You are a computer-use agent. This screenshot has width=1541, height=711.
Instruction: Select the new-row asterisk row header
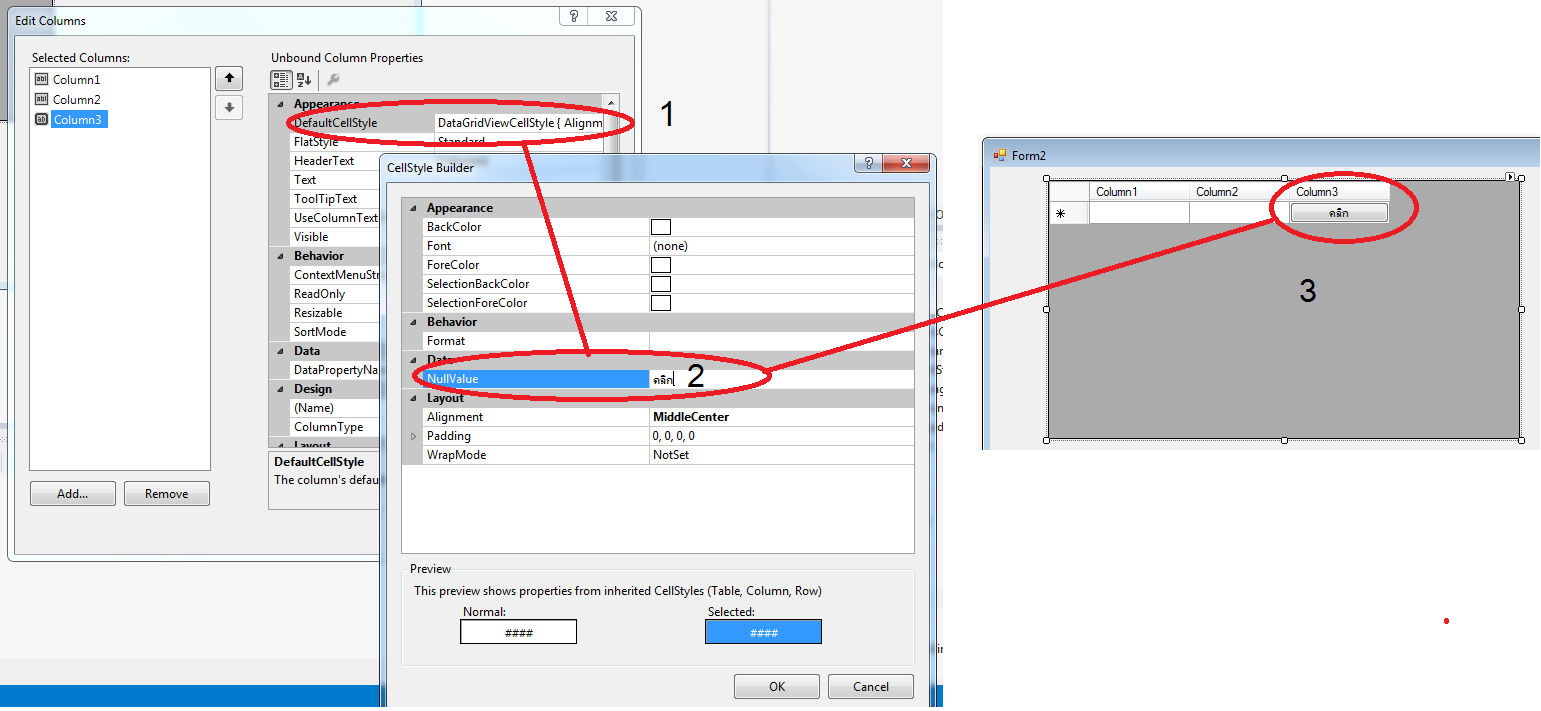tap(1069, 212)
